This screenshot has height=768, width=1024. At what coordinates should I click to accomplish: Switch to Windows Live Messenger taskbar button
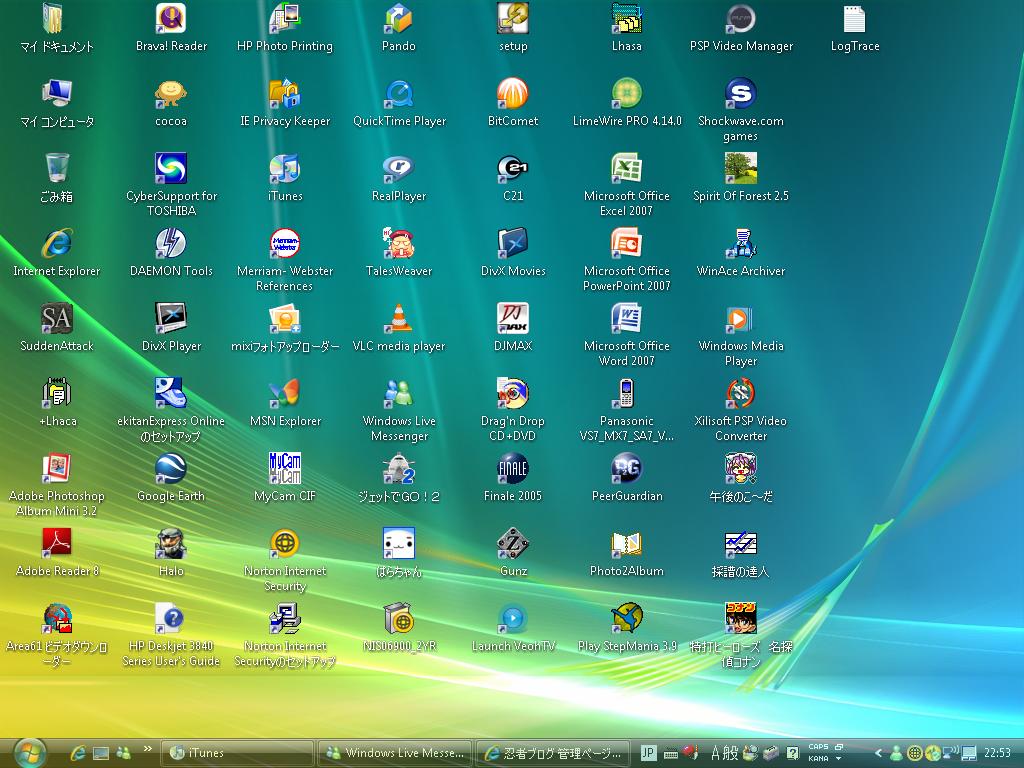point(395,753)
